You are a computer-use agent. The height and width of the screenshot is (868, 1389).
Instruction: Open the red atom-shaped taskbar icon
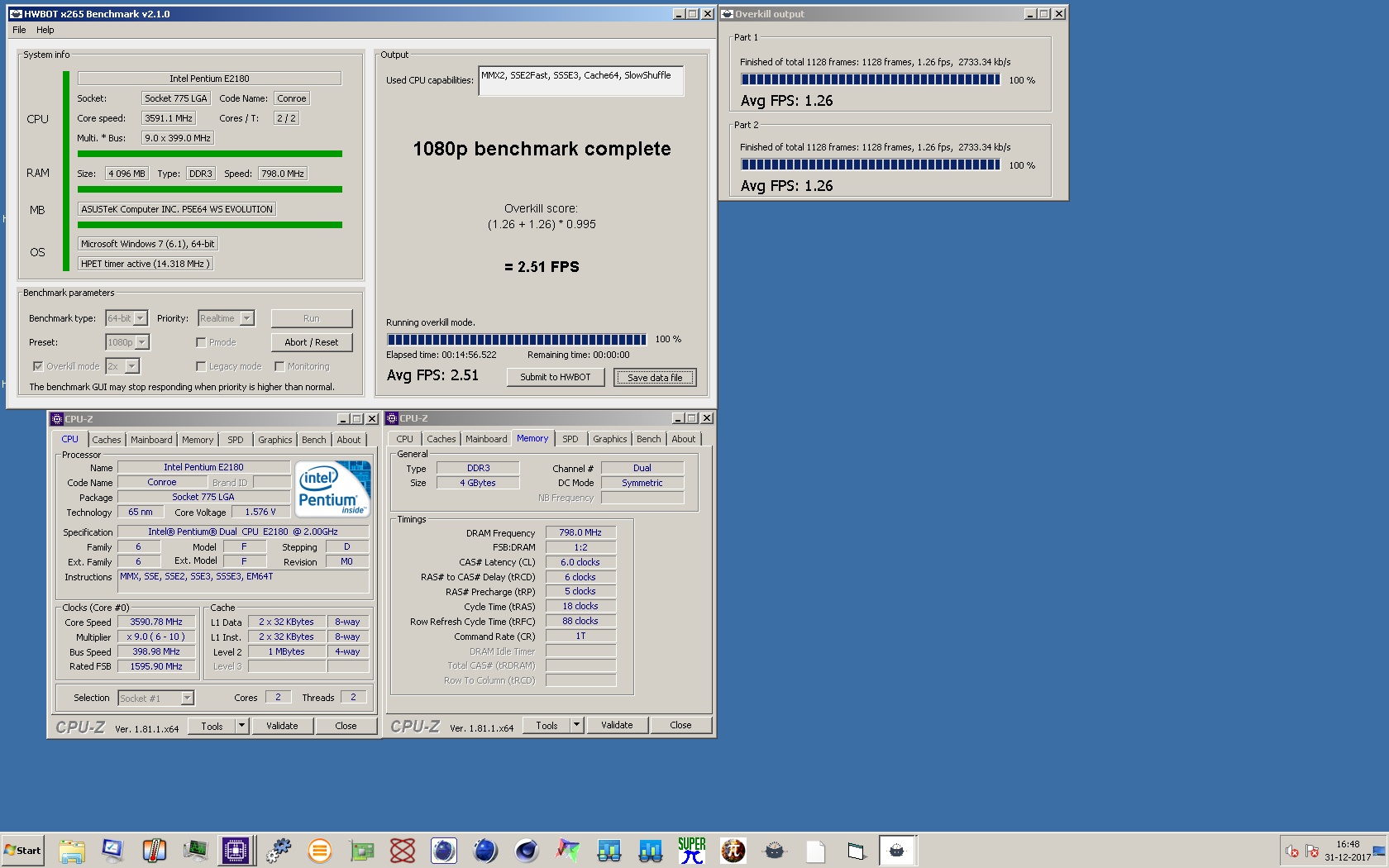403,850
